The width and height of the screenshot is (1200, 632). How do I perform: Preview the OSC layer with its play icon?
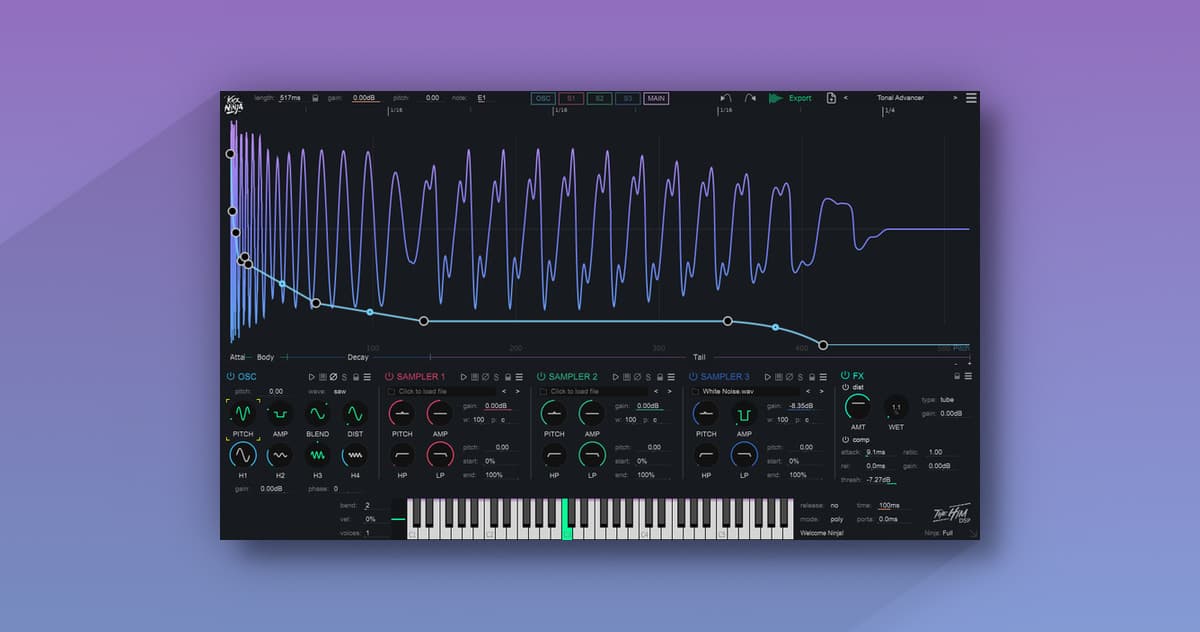coord(312,377)
